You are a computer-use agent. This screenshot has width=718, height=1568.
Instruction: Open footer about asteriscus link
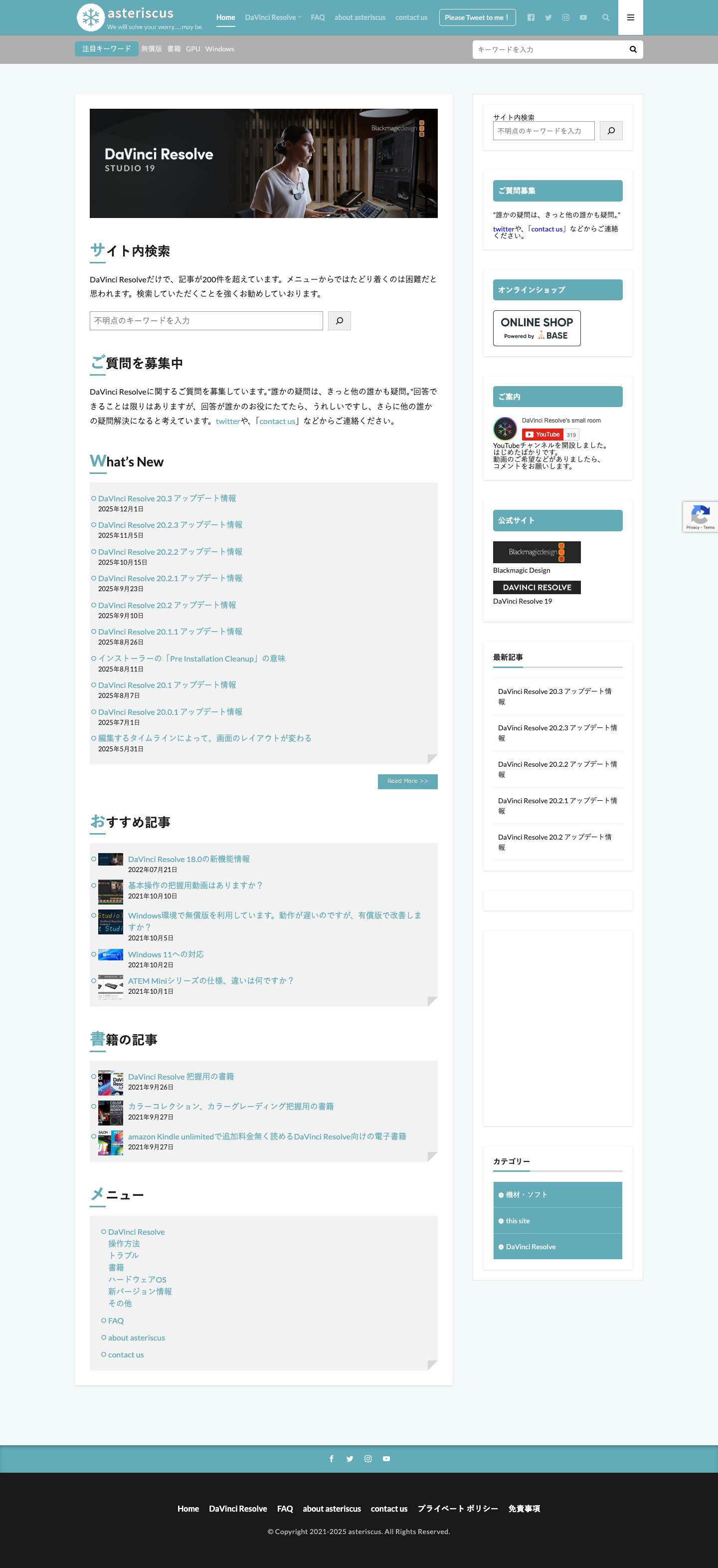[332, 1509]
